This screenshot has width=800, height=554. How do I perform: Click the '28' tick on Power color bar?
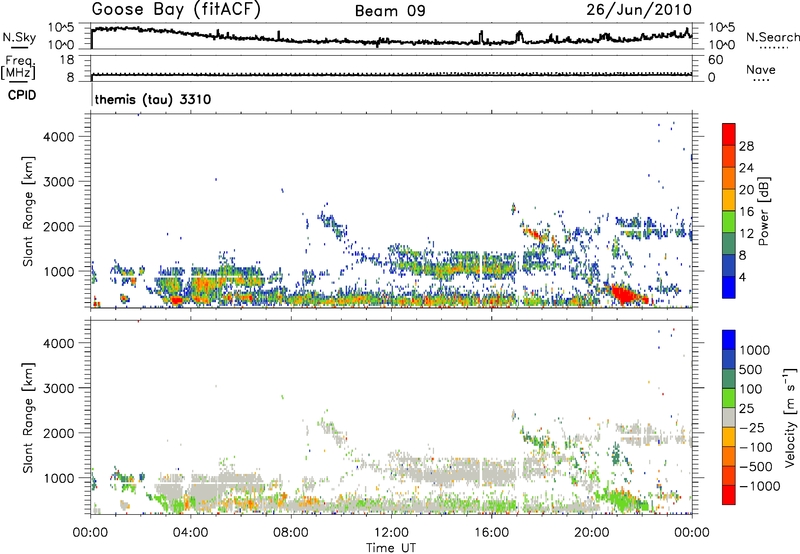click(x=746, y=146)
